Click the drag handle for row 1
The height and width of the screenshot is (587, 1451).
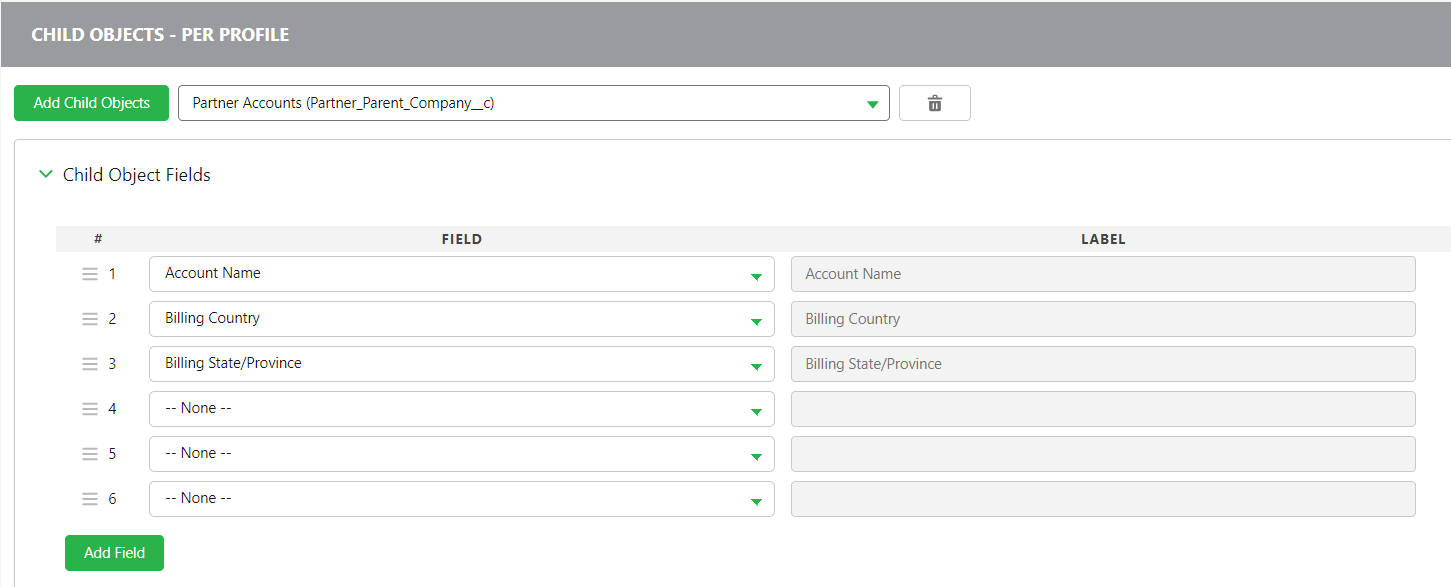90,273
